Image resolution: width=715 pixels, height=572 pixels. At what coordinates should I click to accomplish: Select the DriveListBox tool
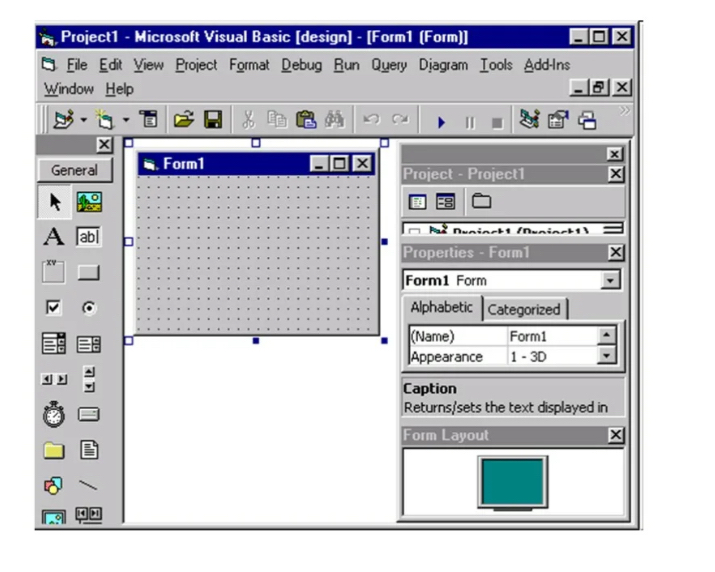[x=88, y=414]
